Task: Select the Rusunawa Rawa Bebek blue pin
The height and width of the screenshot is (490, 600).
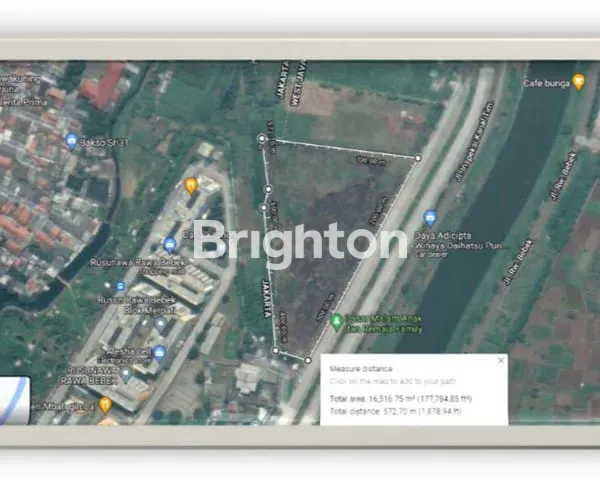Action: coord(170,245)
